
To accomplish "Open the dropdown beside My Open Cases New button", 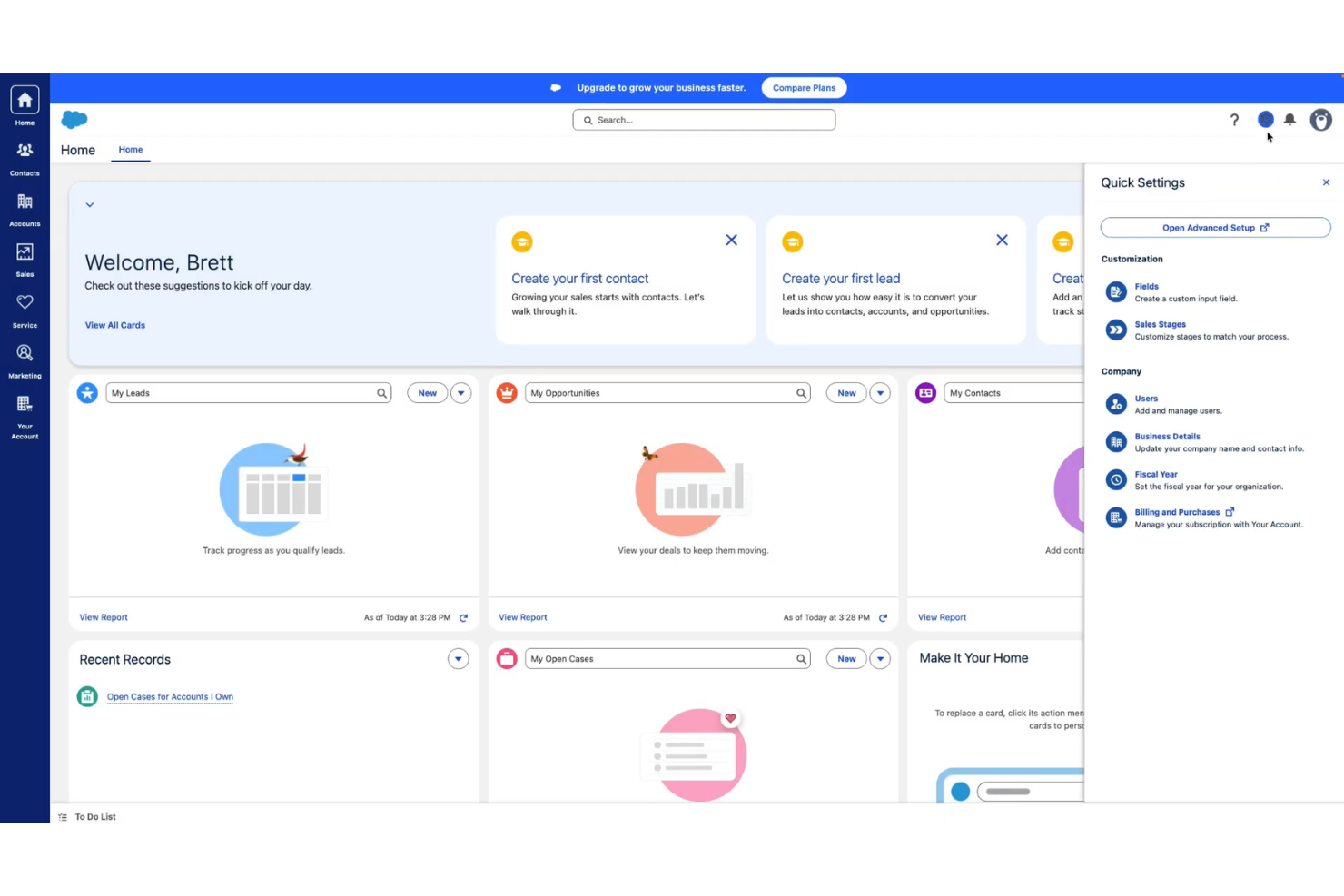I will coord(879,658).
